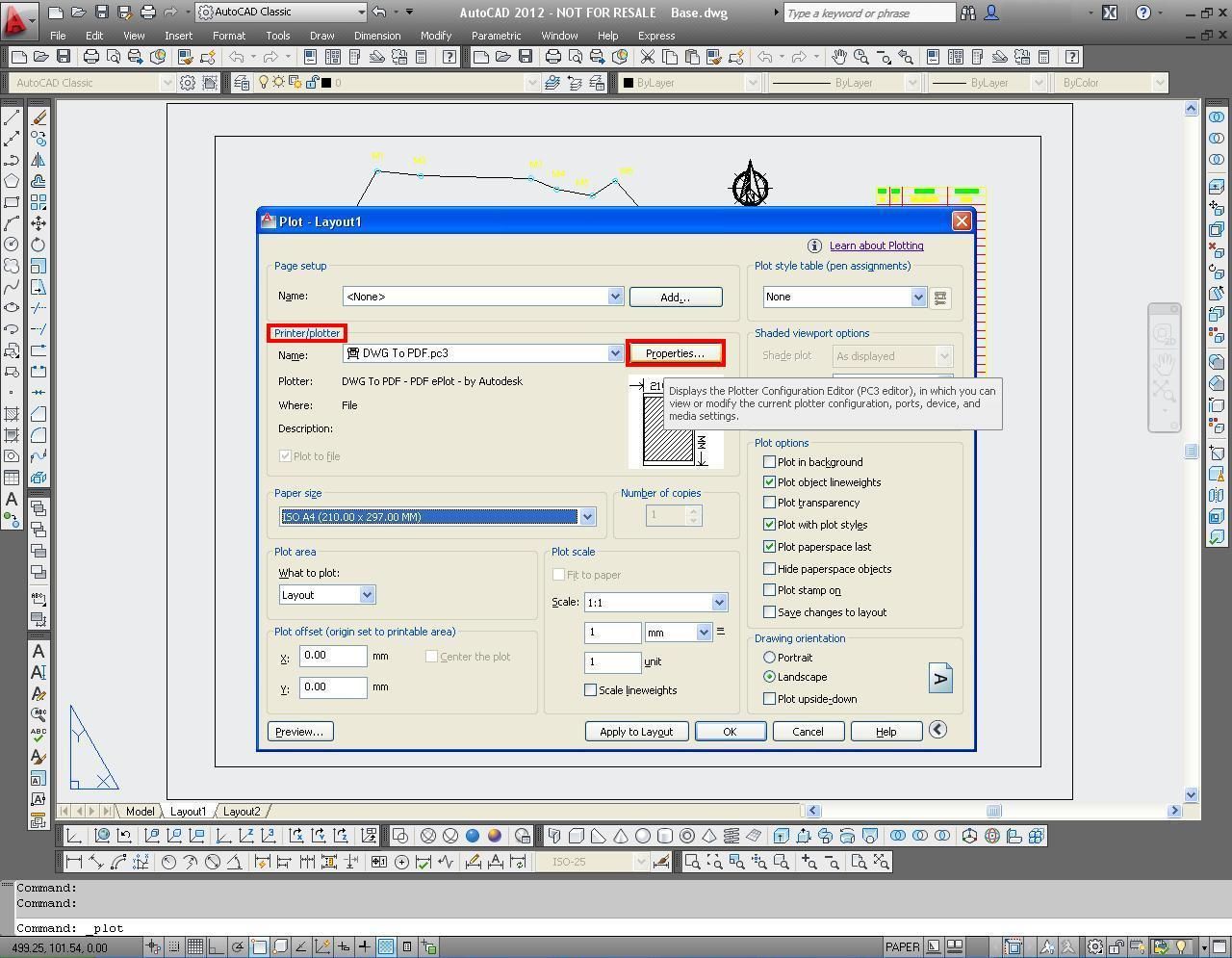Image resolution: width=1232 pixels, height=958 pixels.
Task: Click the printer Properties... button
Action: [x=676, y=353]
